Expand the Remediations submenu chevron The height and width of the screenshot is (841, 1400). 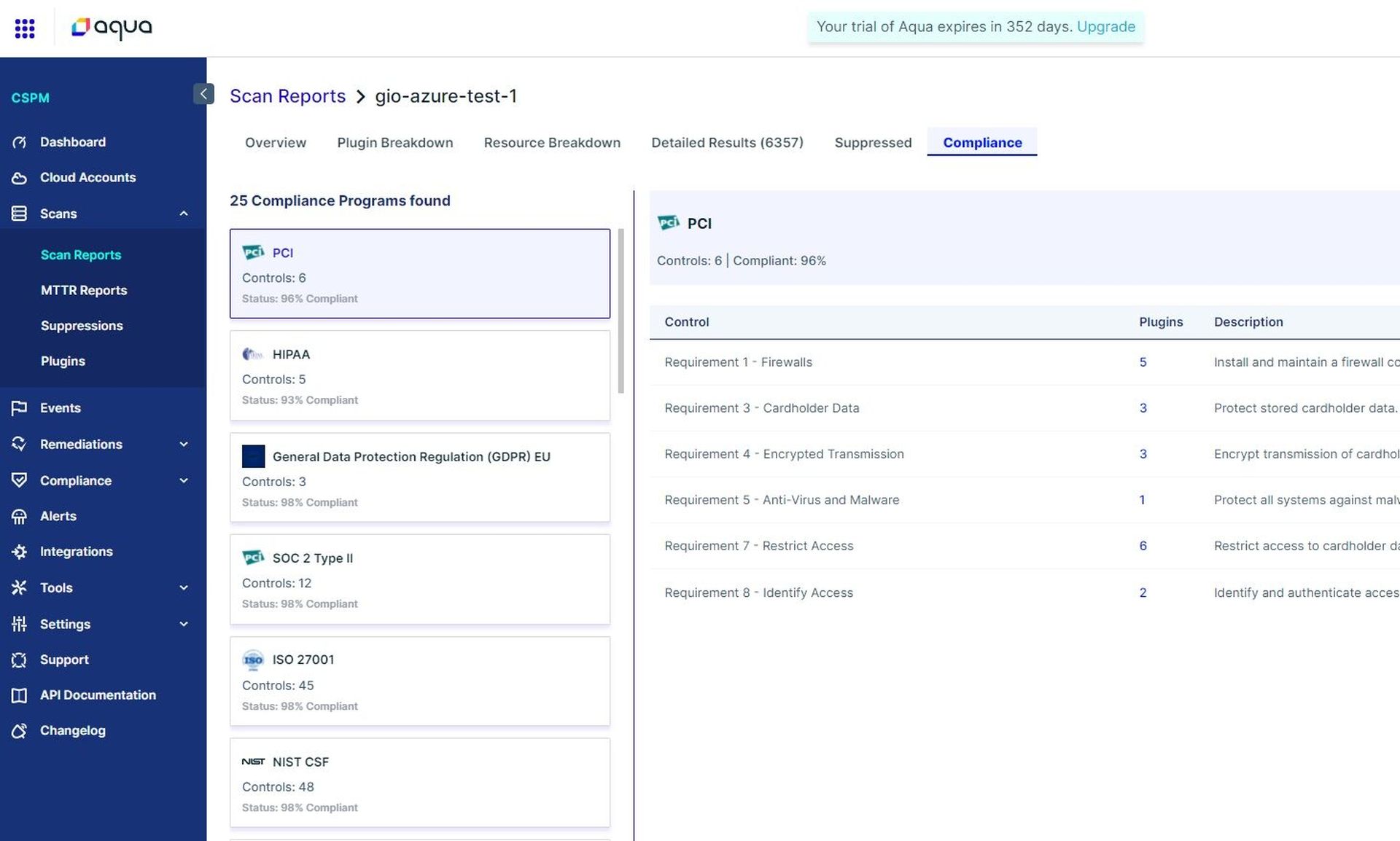(184, 444)
